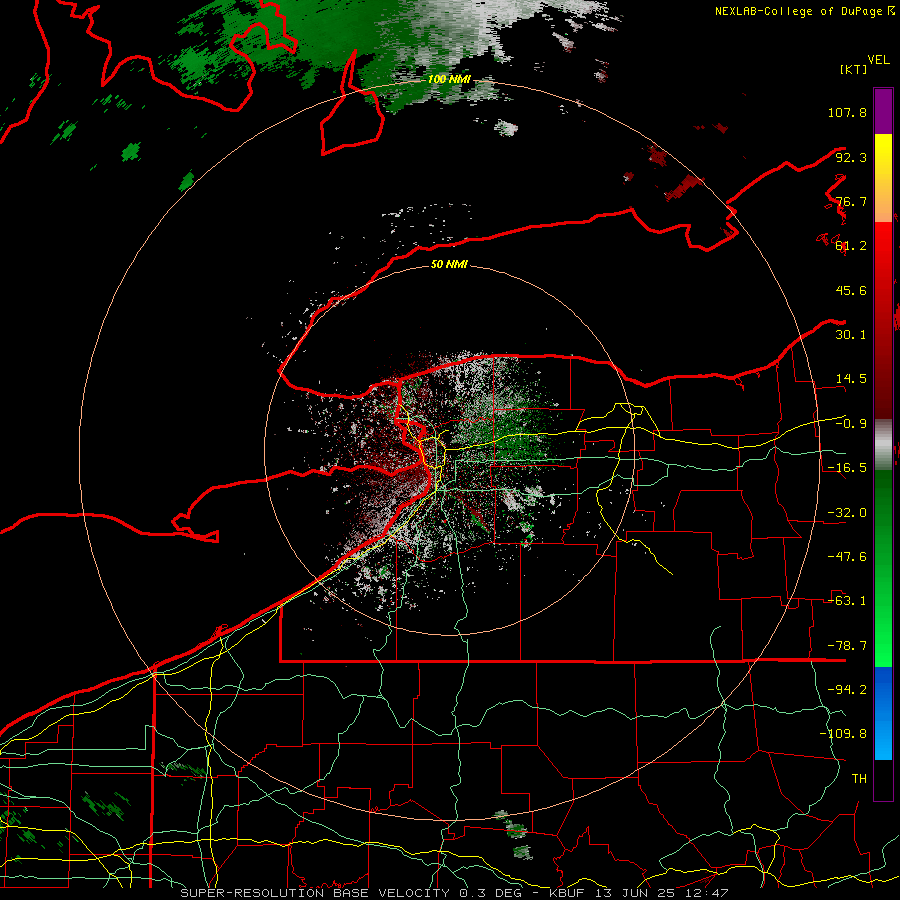
Task: Click the -0.9 velocity scale label
Action: click(x=851, y=424)
